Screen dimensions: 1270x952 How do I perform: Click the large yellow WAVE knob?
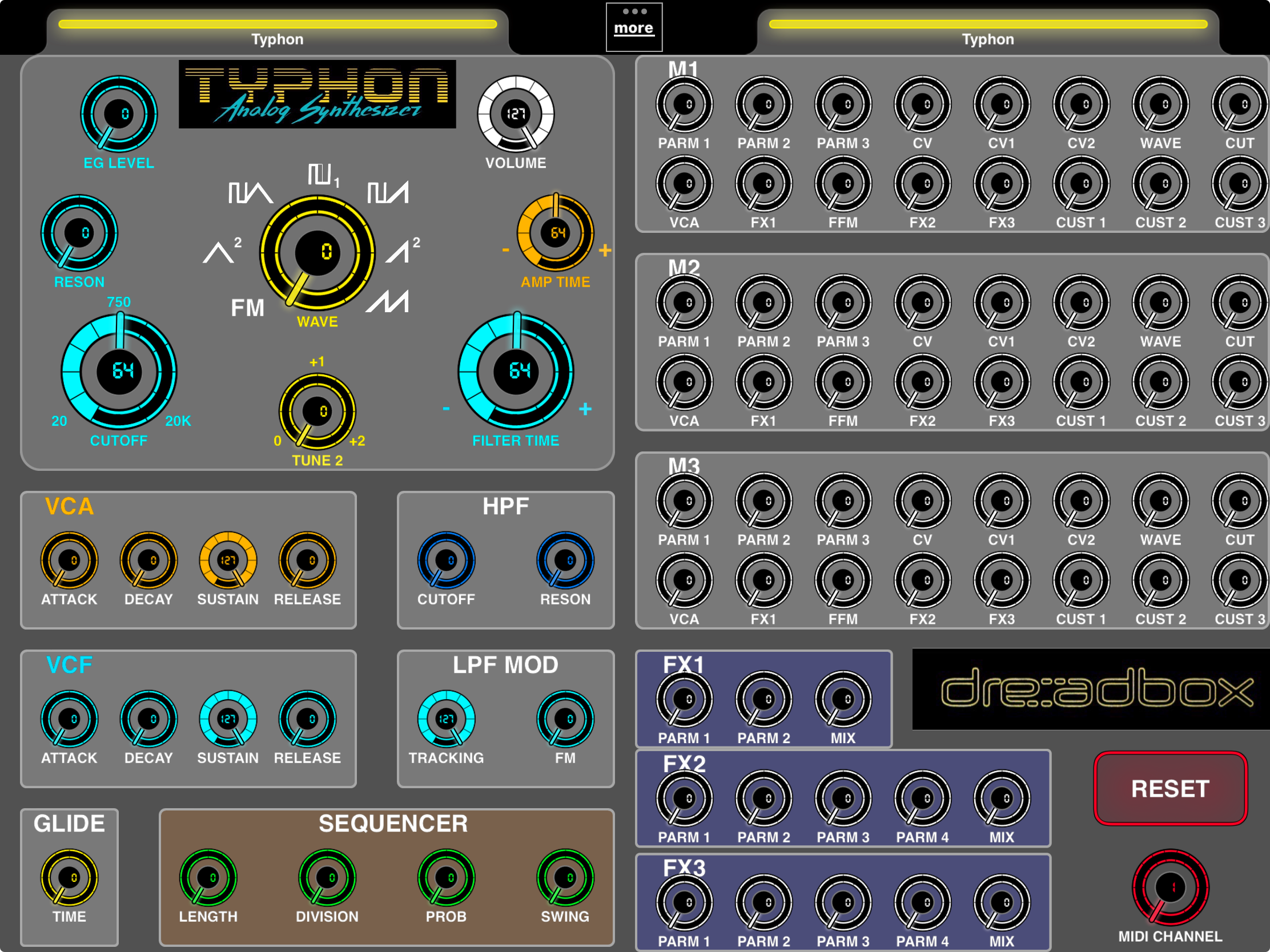(317, 252)
